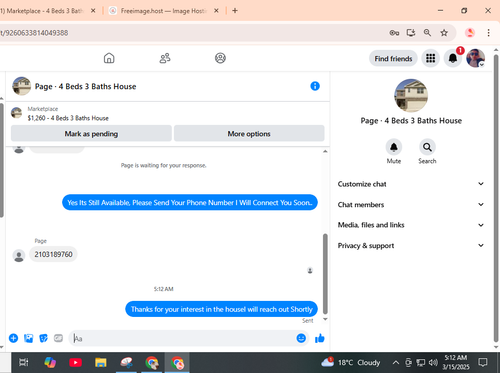This screenshot has width=500, height=373.
Task: Attach a photo using the image icon
Action: pos(29,338)
